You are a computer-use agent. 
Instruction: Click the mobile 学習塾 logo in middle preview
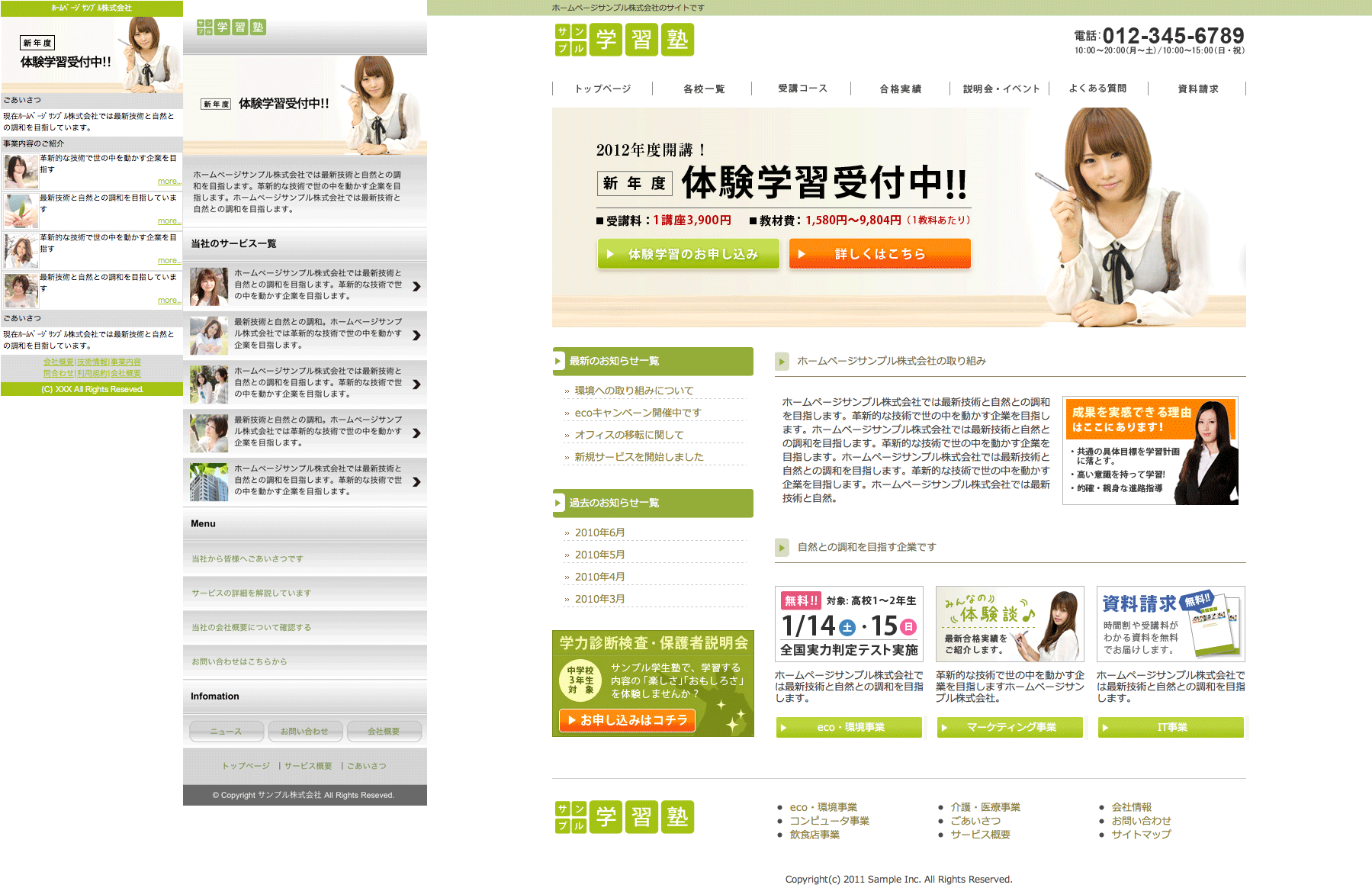pos(231,27)
